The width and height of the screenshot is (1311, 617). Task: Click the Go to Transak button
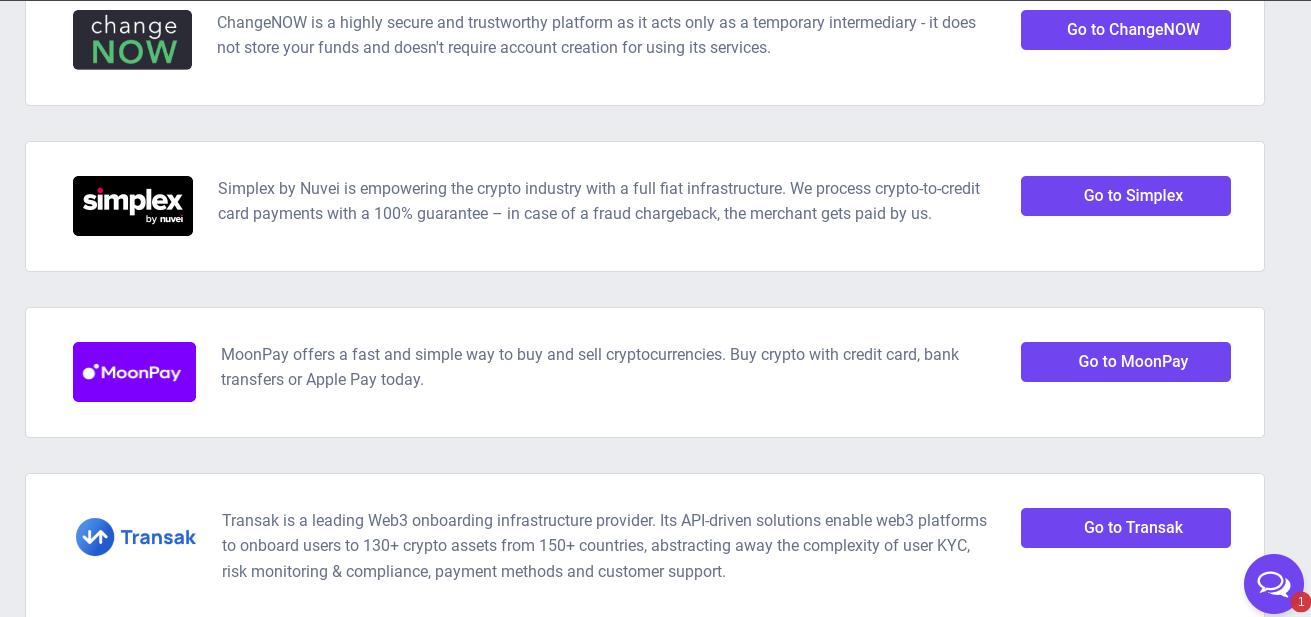click(1126, 528)
